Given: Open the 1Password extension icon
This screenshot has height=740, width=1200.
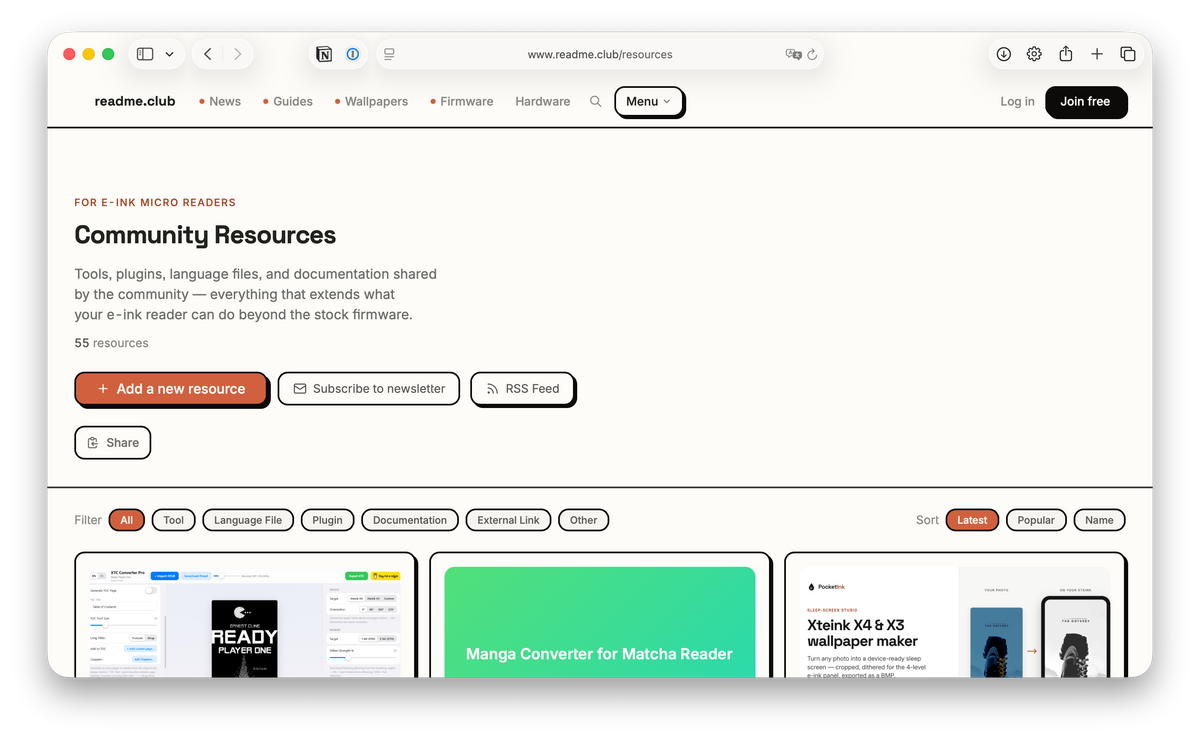Looking at the screenshot, I should [353, 54].
